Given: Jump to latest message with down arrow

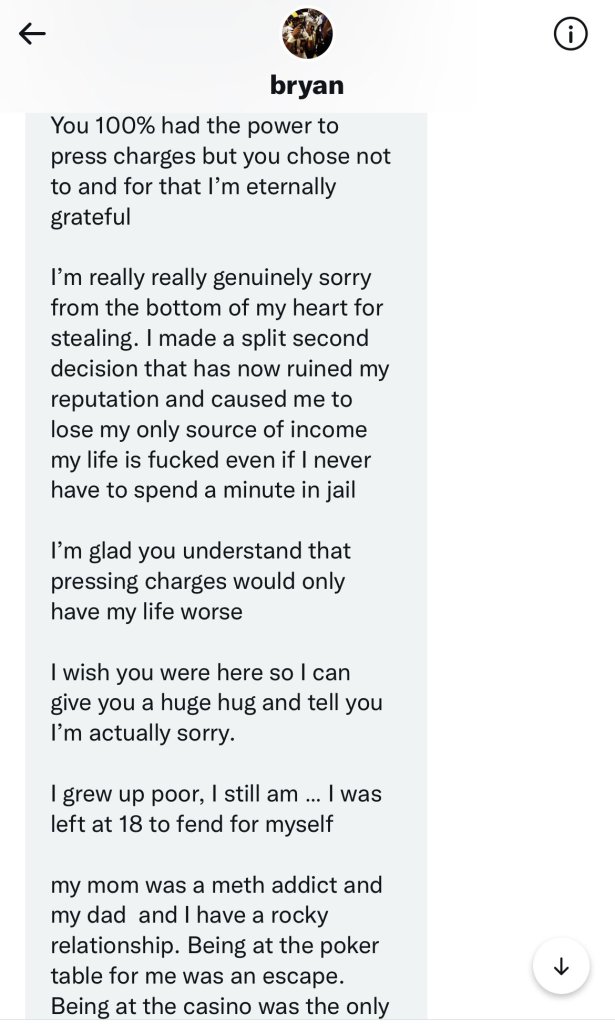Looking at the screenshot, I should pos(561,966).
